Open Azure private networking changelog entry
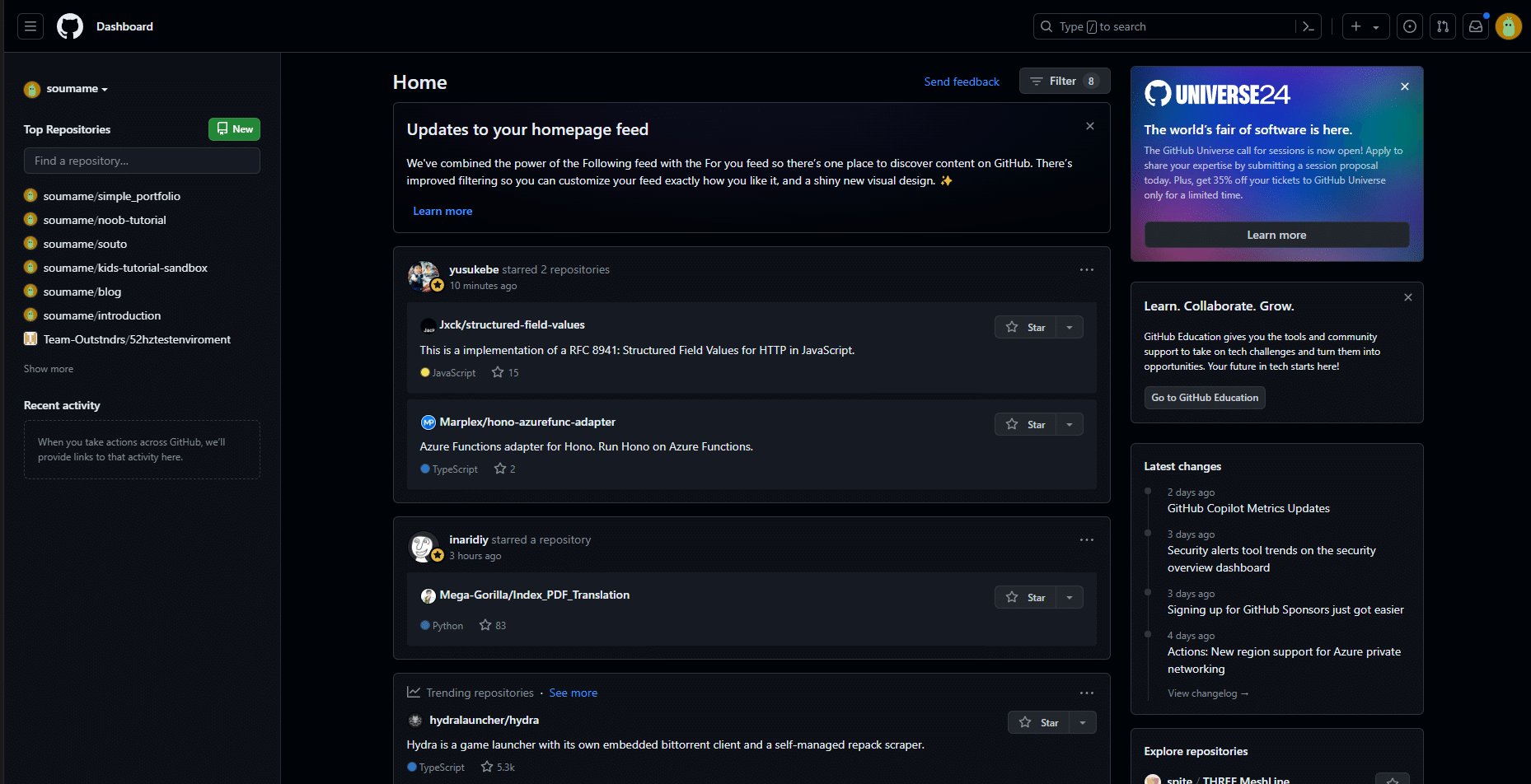Screen dimensions: 1531x784 point(1284,660)
